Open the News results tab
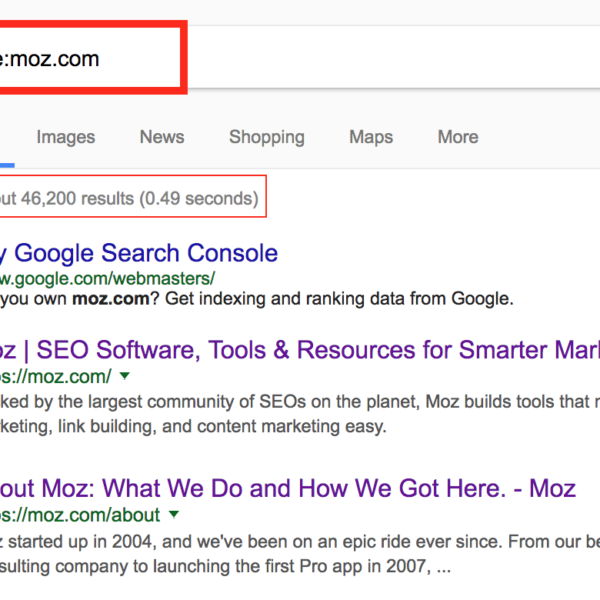The image size is (600, 600). (162, 137)
